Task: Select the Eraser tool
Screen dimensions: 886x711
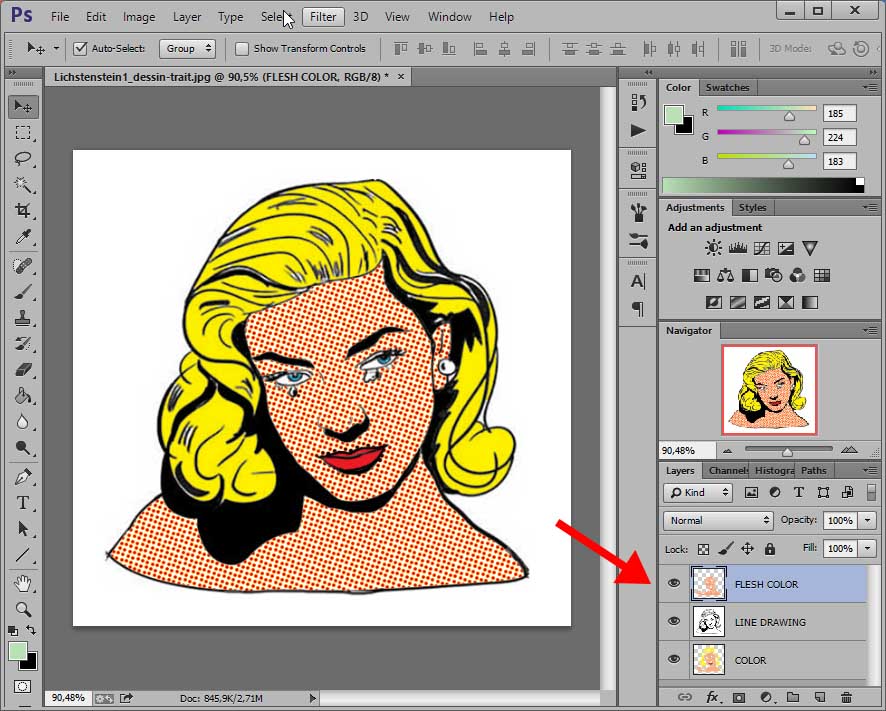Action: click(23, 370)
